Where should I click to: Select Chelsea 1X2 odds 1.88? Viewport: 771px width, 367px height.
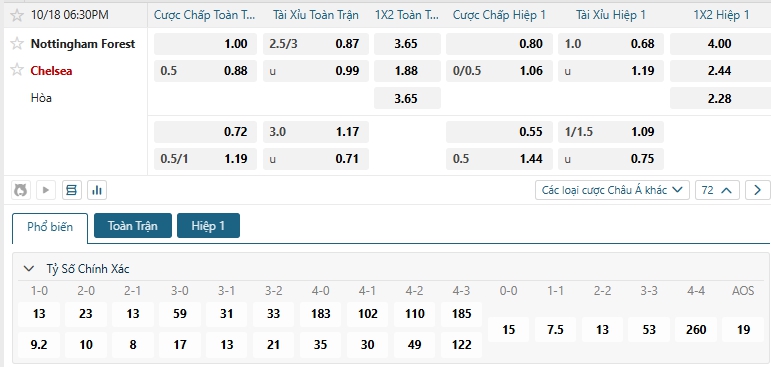(407, 71)
